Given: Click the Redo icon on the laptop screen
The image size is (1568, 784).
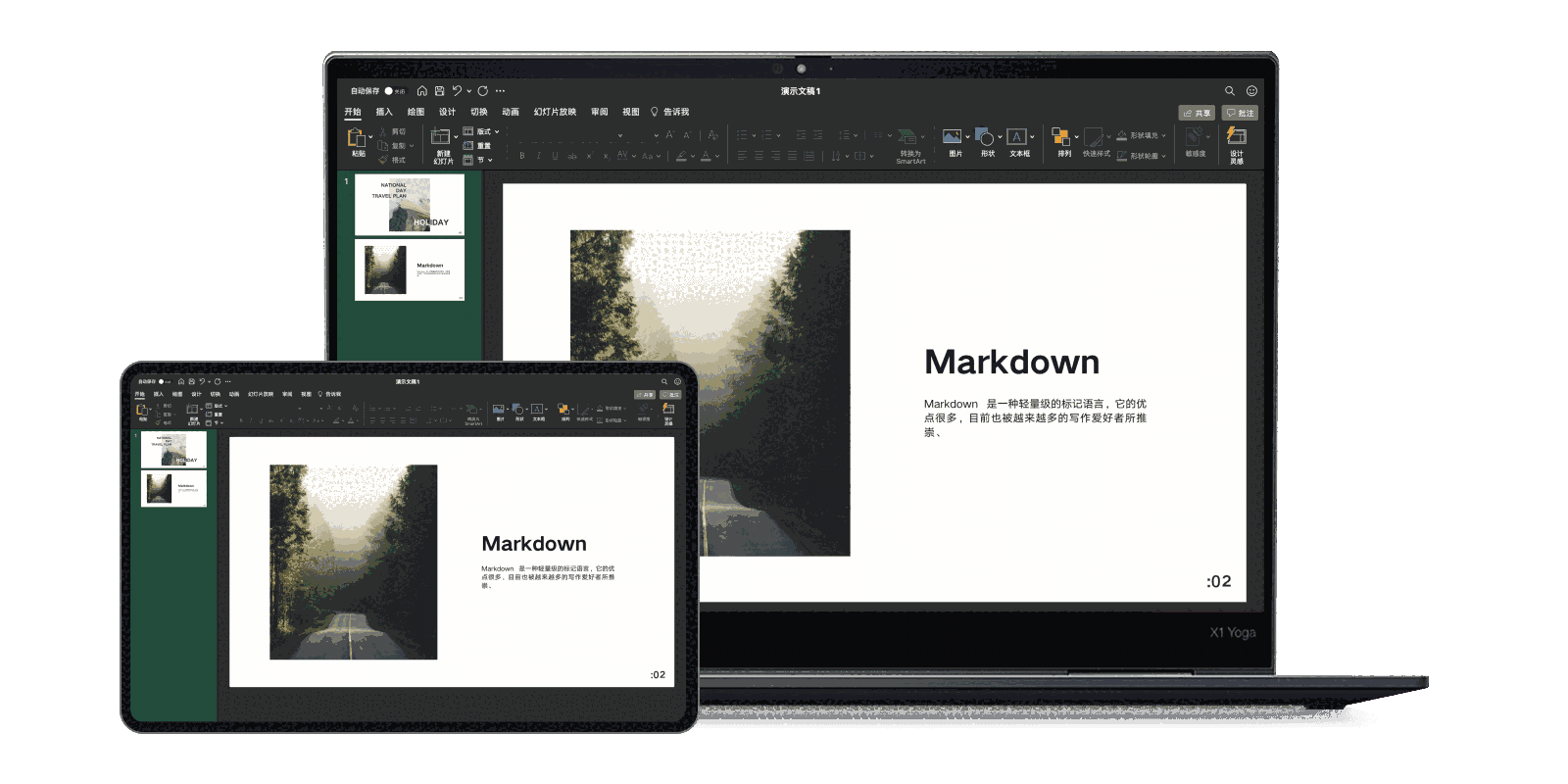Looking at the screenshot, I should click(x=483, y=91).
